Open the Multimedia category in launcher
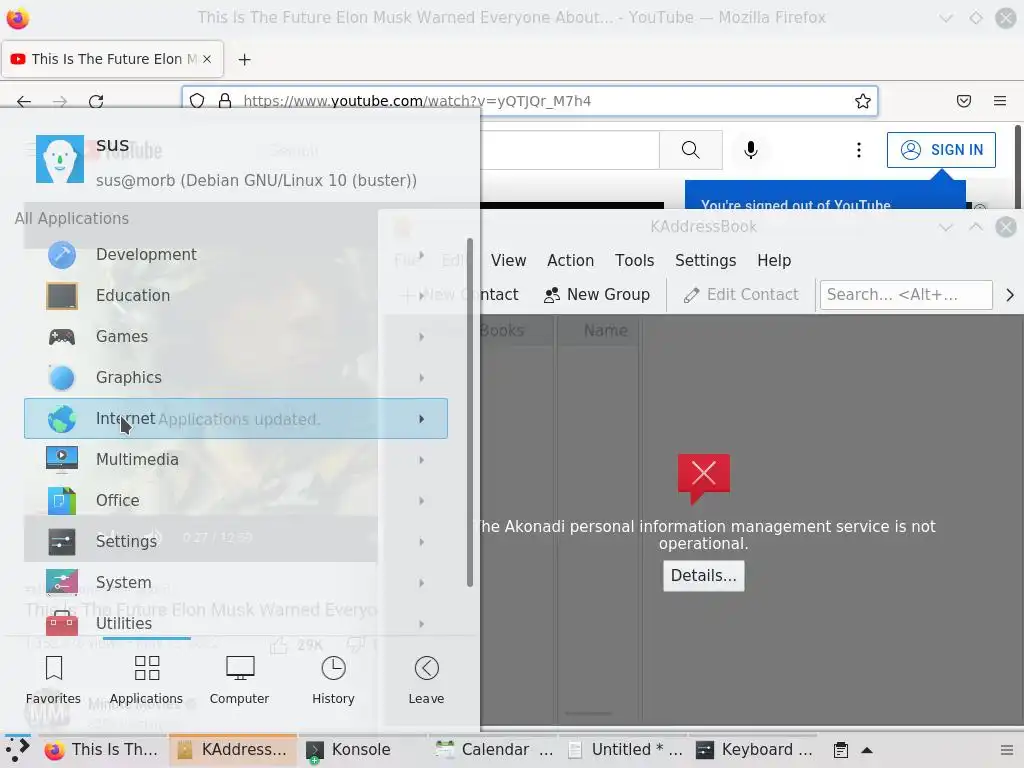Screen dimensions: 1024x768 click(235, 460)
